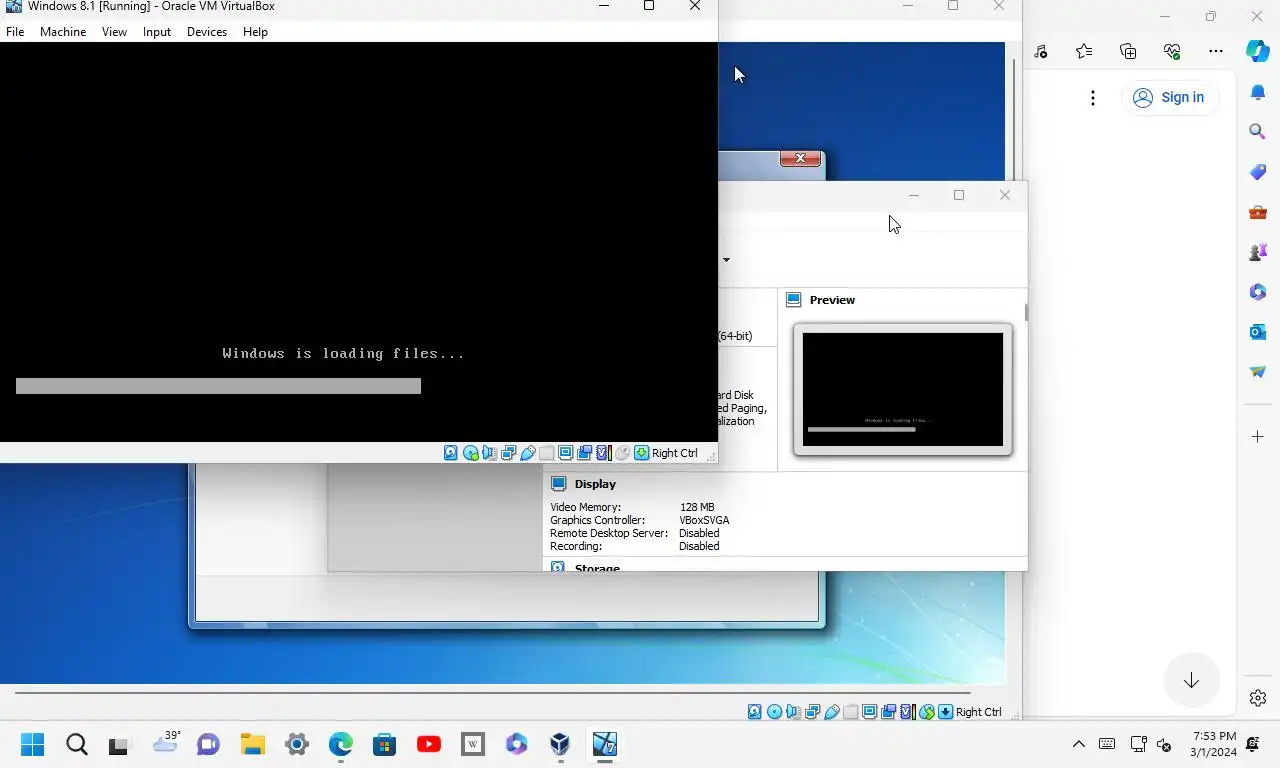The image size is (1280, 768).
Task: Click VirtualBox Manager details vertical scrollbar
Action: [1026, 313]
